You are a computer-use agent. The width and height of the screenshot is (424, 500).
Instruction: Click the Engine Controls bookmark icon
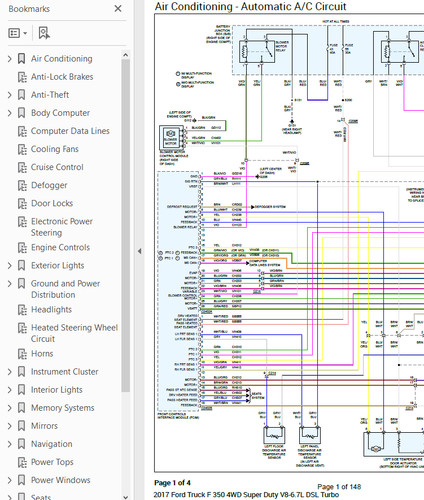point(22,248)
